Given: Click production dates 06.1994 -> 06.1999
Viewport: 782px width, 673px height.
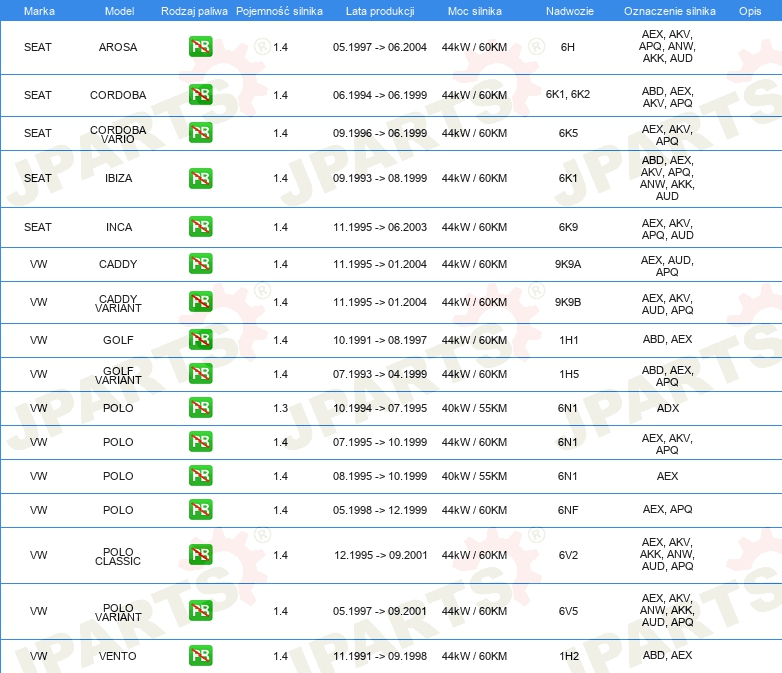Looking at the screenshot, I should pyautogui.click(x=380, y=95).
